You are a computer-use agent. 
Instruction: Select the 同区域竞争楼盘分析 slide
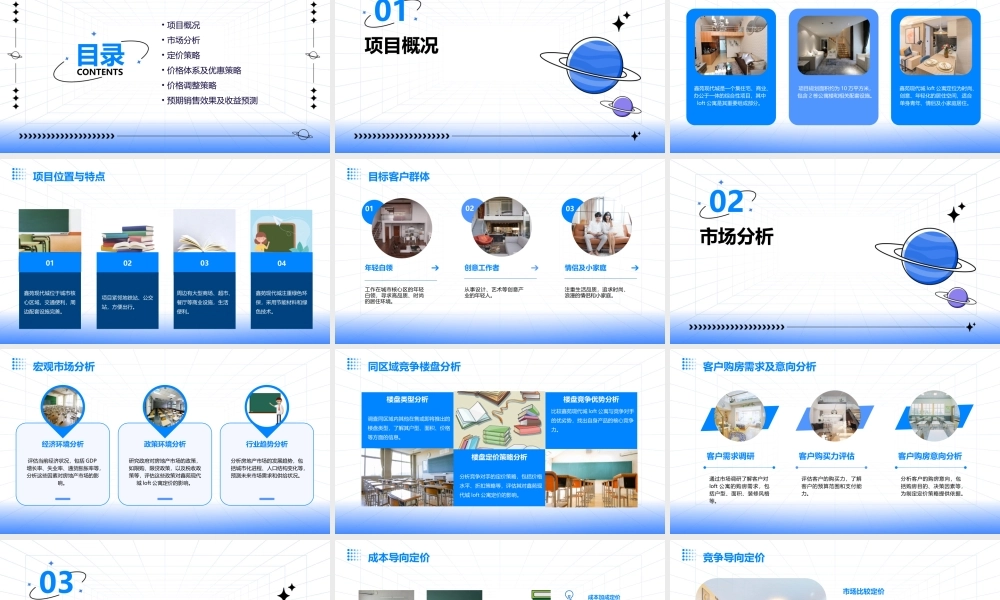tap(499, 441)
